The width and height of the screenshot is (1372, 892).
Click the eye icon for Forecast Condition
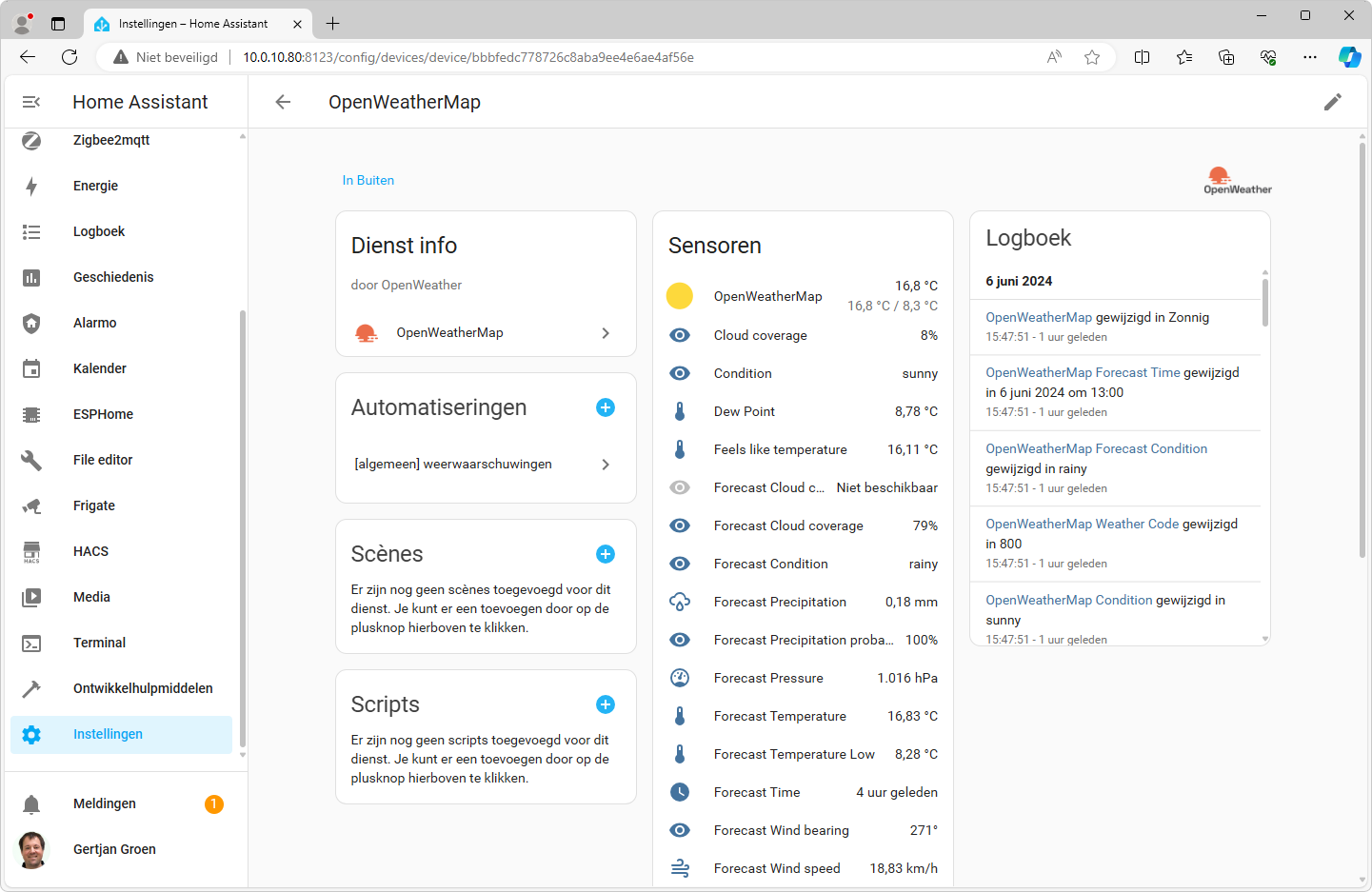(680, 564)
